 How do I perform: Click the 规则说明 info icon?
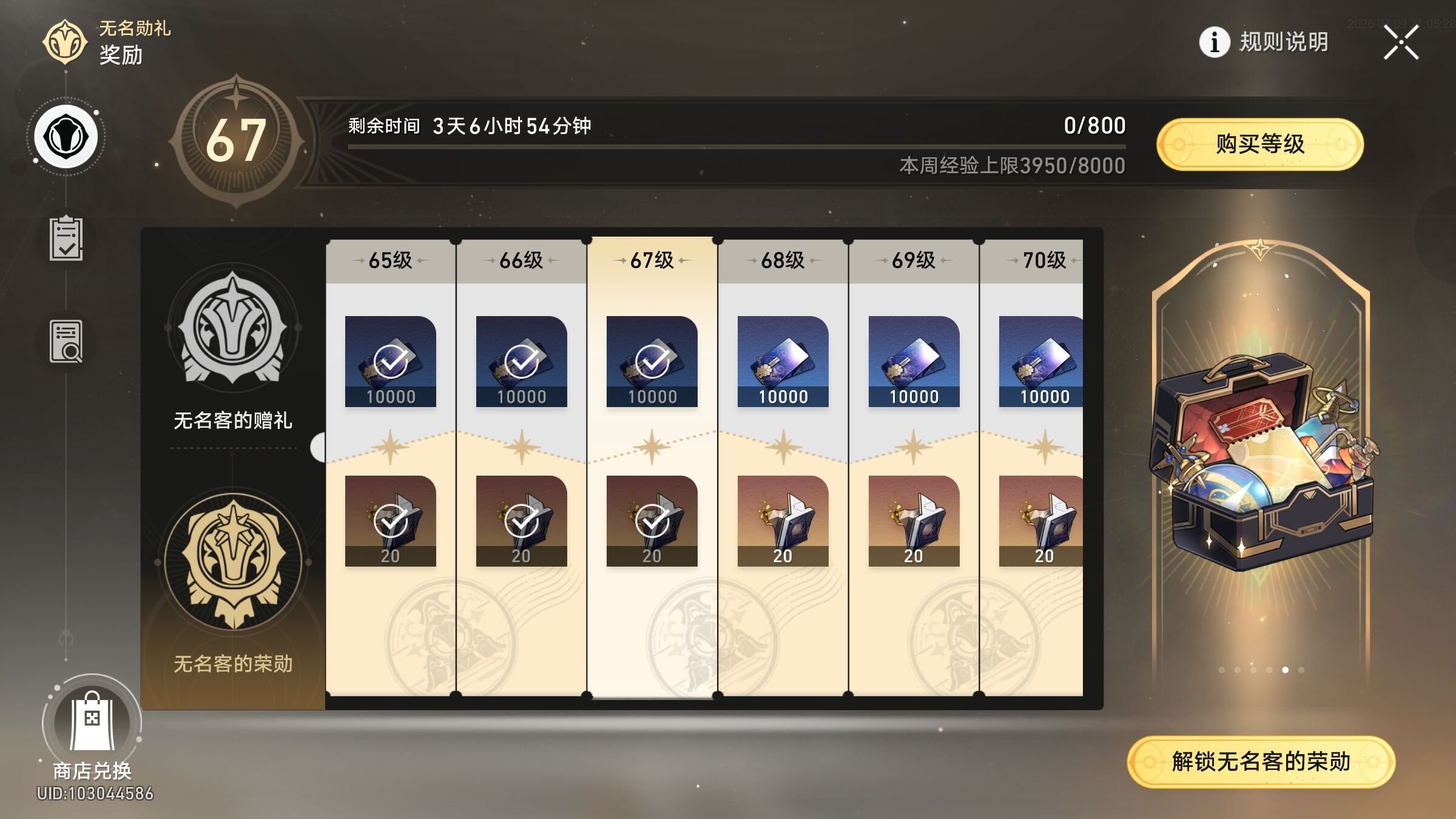point(1215,42)
